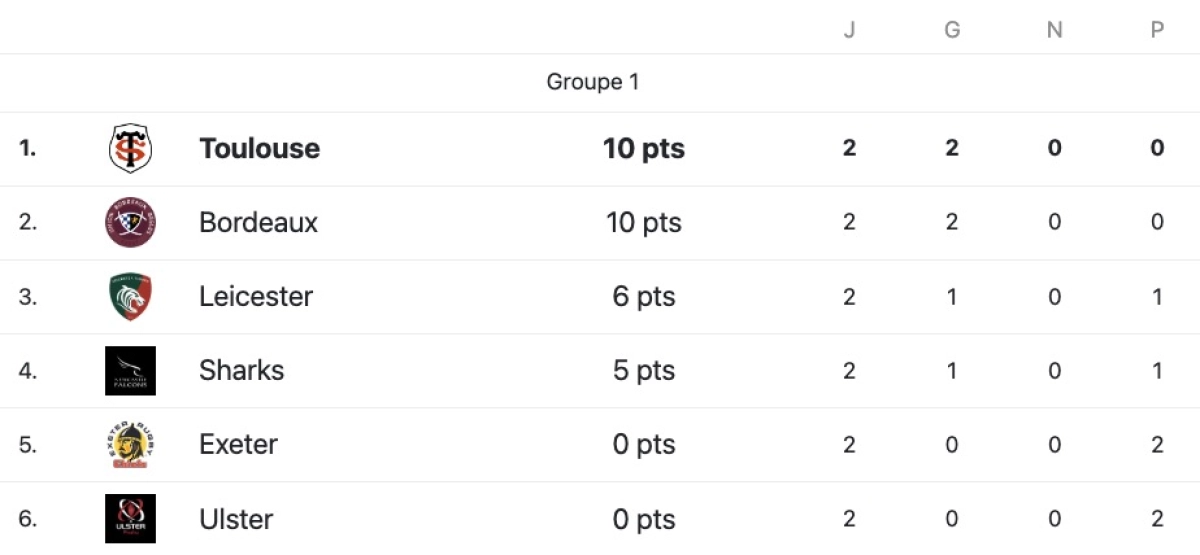
Task: Click the black Falcons logo beside Sharks
Action: click(130, 370)
